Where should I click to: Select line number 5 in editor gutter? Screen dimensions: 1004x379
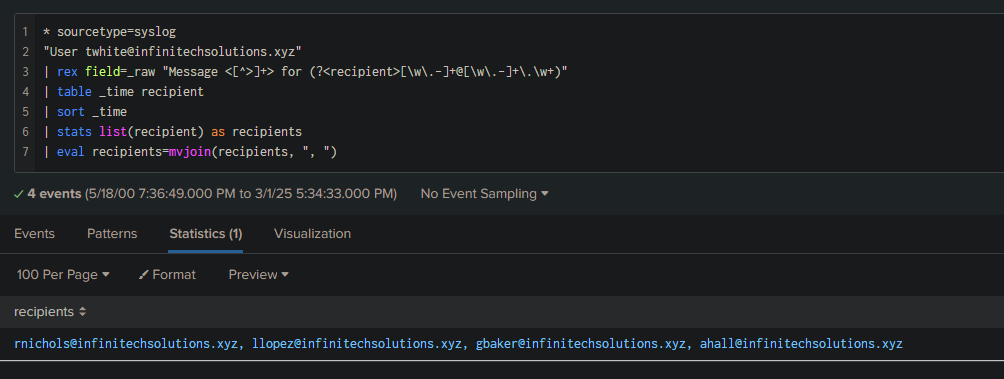[25, 112]
